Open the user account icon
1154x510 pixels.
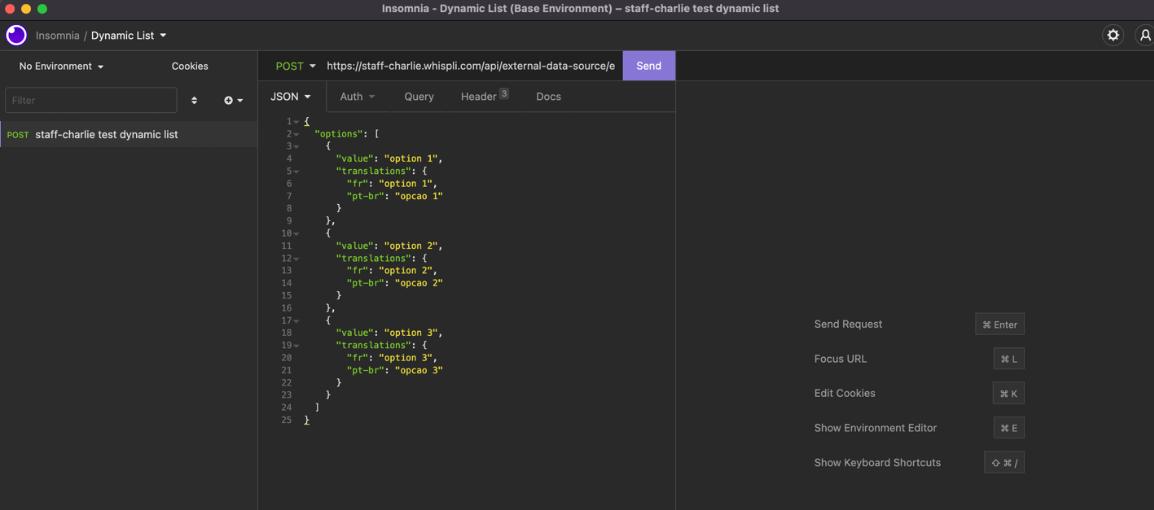coord(1145,35)
